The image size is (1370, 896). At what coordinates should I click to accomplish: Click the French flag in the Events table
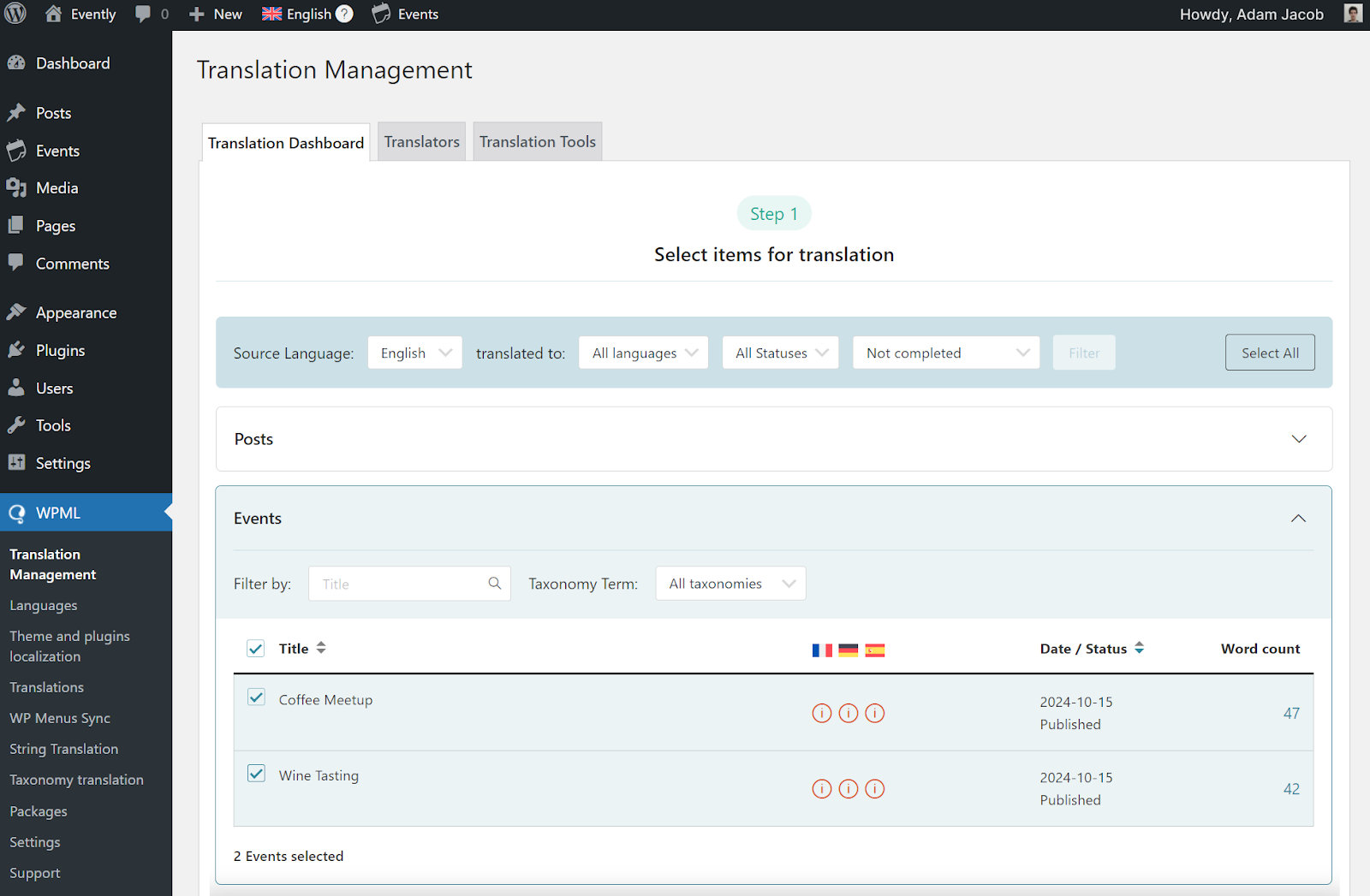[x=822, y=650]
